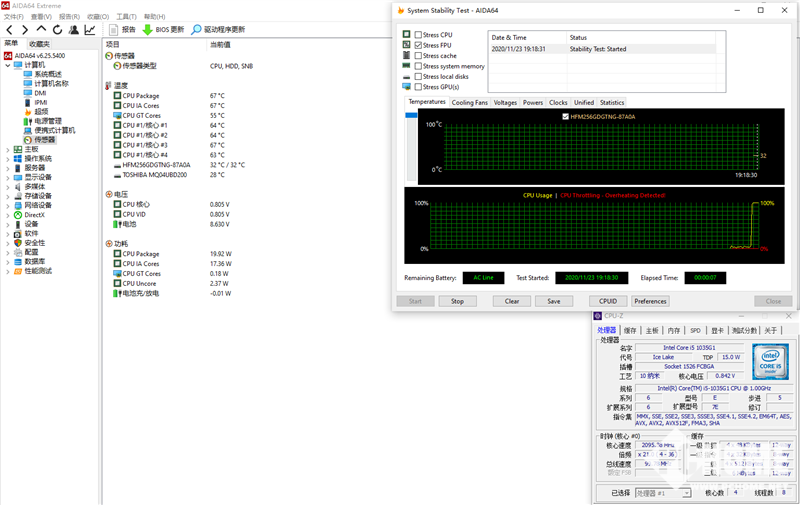Enable Stress local disks checkbox
The width and height of the screenshot is (800, 505).
(x=418, y=77)
